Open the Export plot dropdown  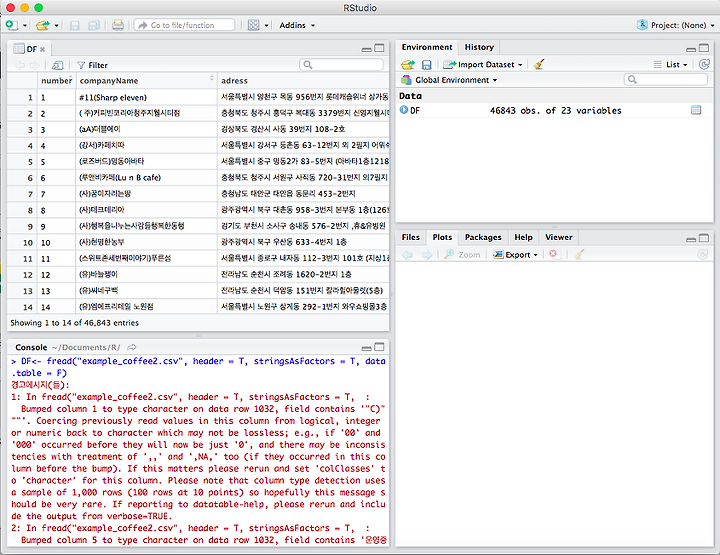point(515,255)
